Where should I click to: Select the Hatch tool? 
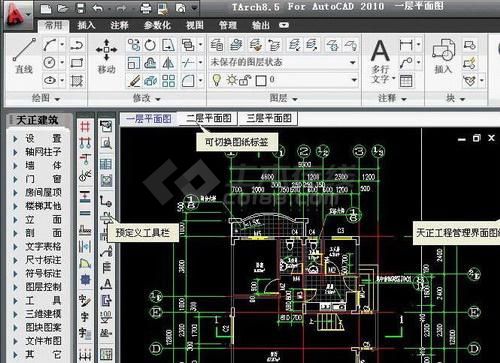tap(77, 81)
